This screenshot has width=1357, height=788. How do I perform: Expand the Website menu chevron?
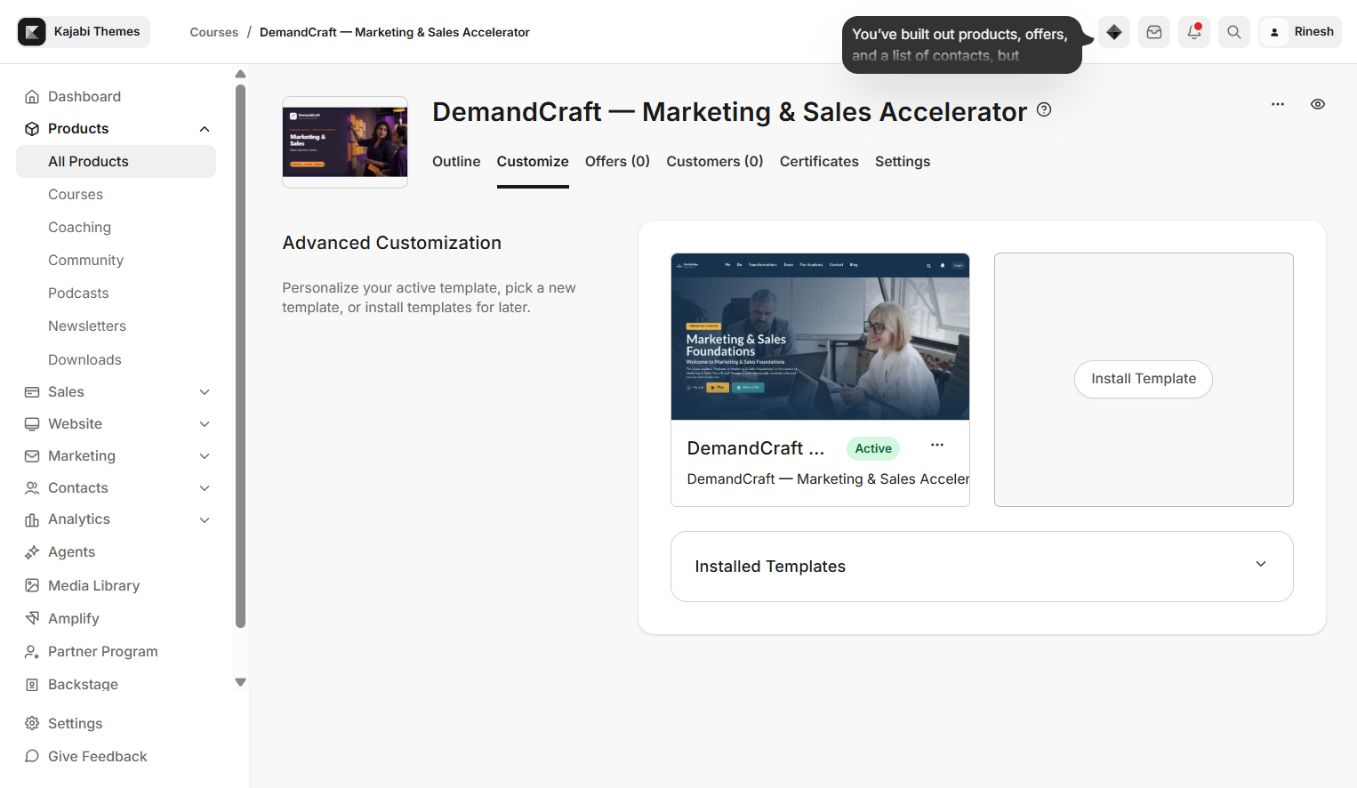click(204, 424)
